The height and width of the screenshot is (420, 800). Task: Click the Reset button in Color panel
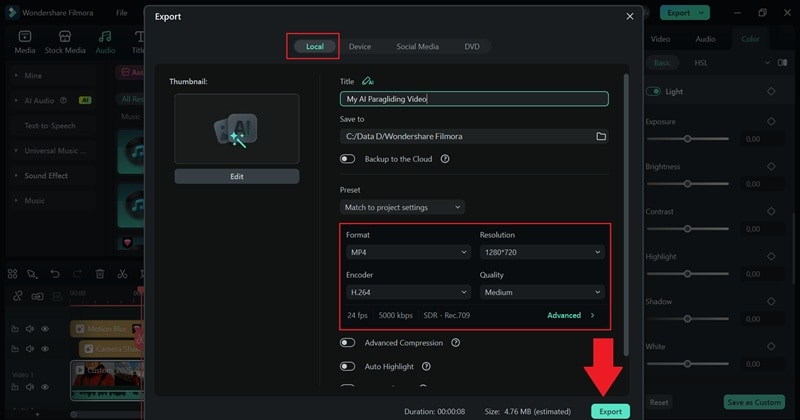pos(659,402)
